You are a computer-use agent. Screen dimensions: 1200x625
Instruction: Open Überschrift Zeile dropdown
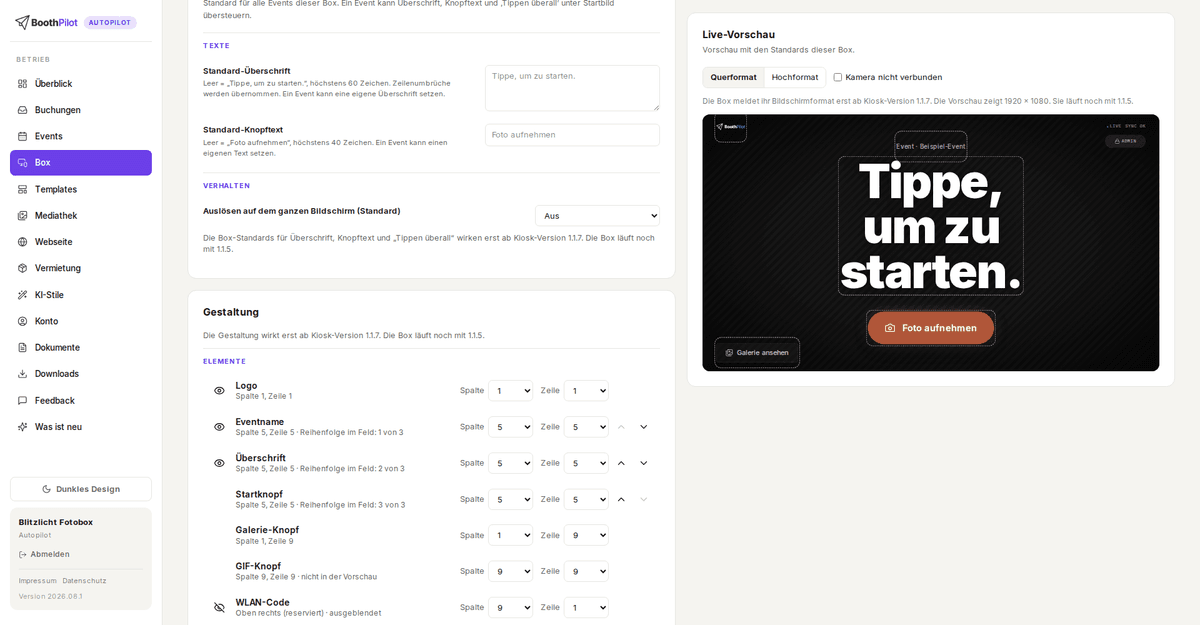pyautogui.click(x=586, y=463)
